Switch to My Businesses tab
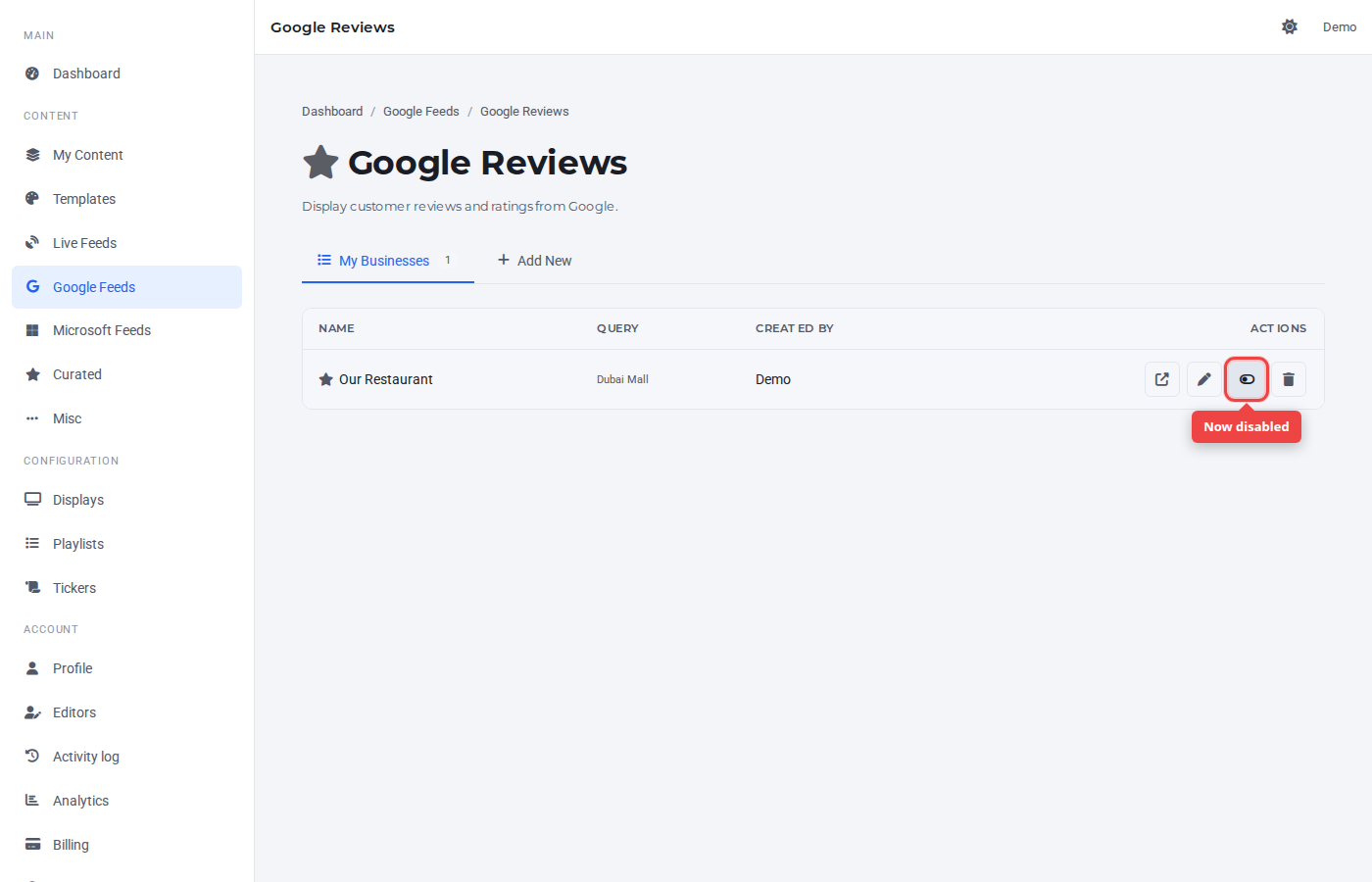 388,261
